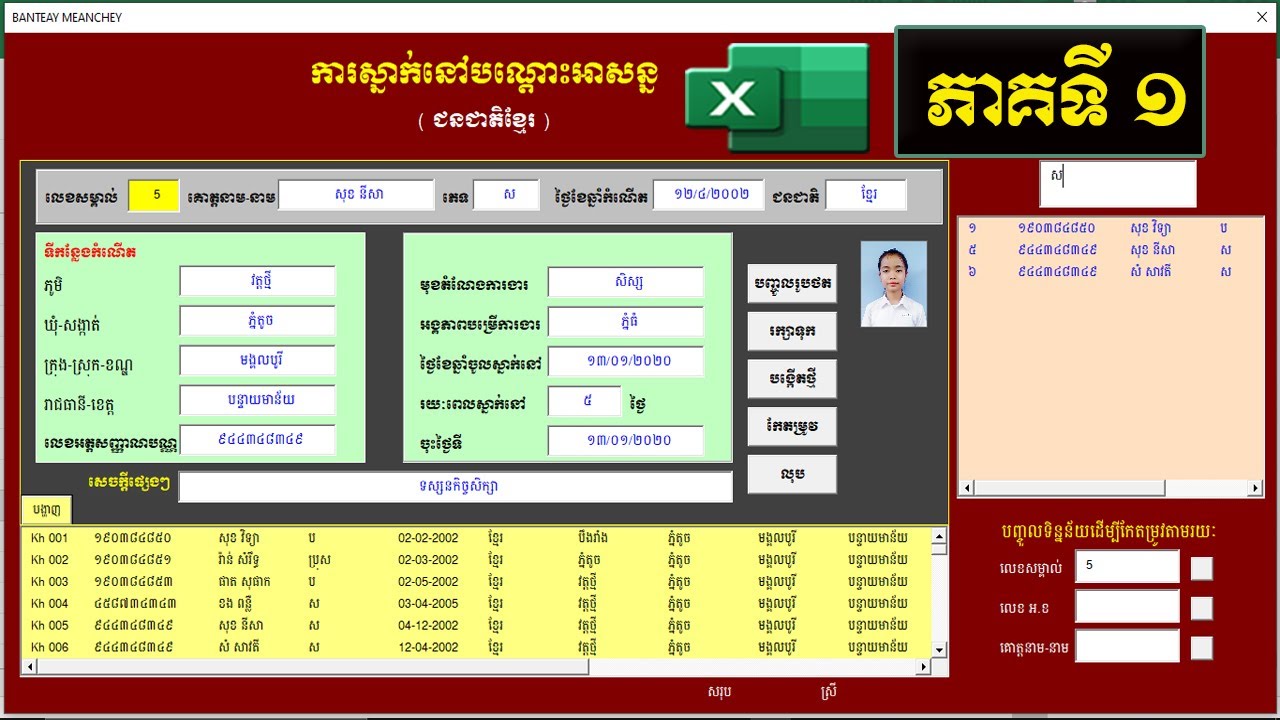Click the yellow list scroll-down arrow
The height and width of the screenshot is (720, 1280).
939,650
